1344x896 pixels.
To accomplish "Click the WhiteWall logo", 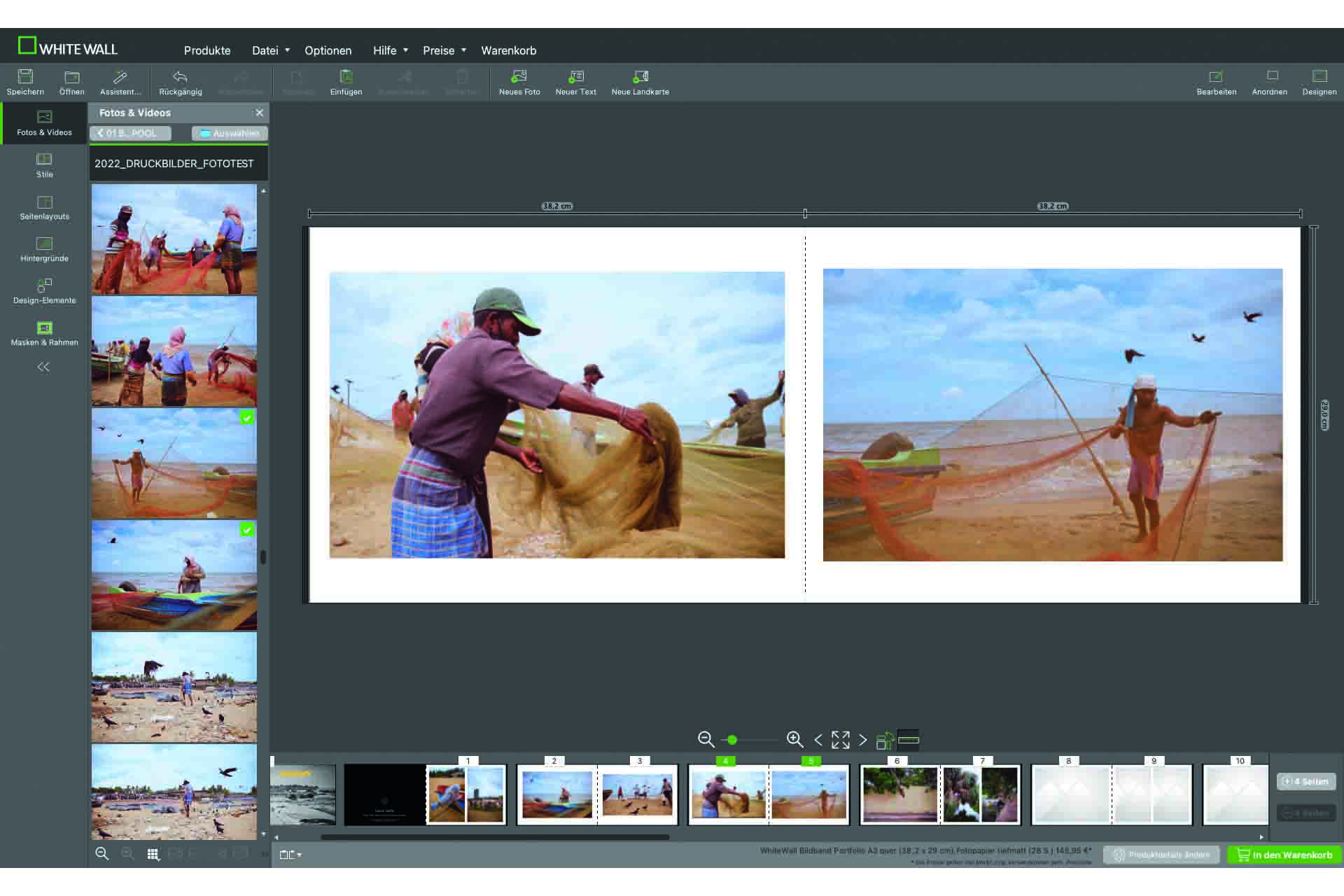I will click(x=68, y=48).
